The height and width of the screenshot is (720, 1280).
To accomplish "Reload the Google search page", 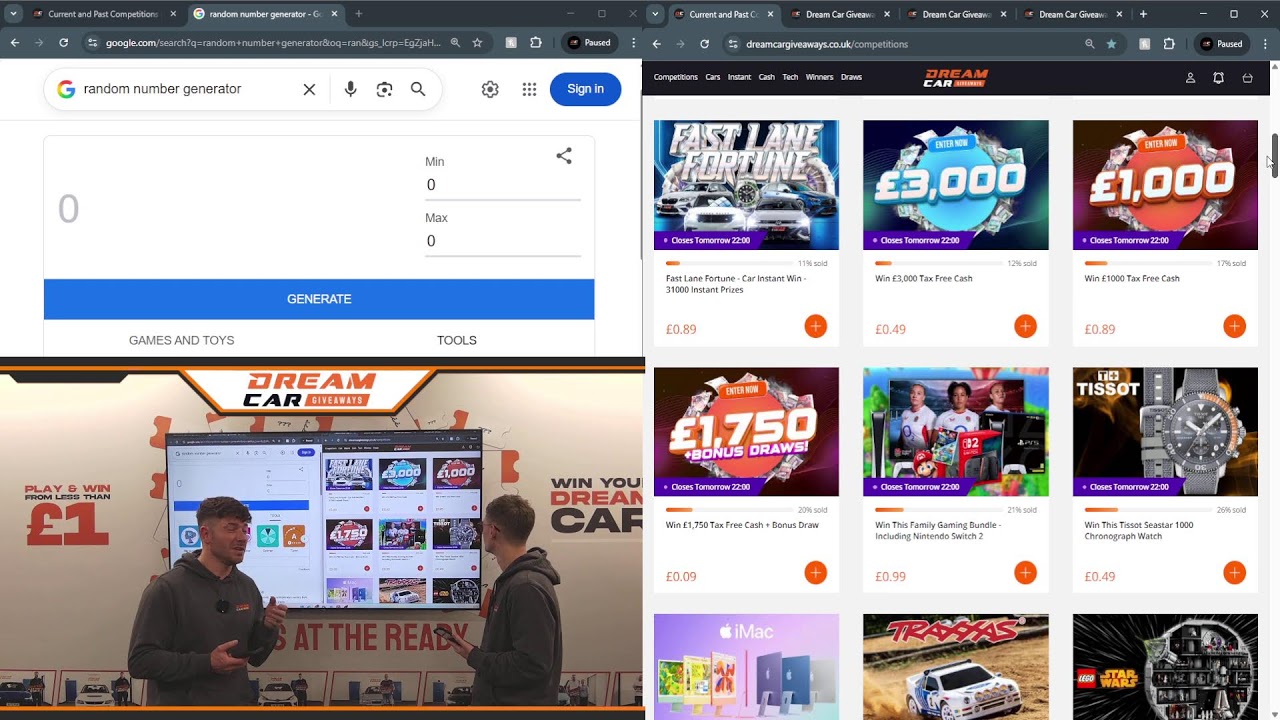I will pos(63,43).
